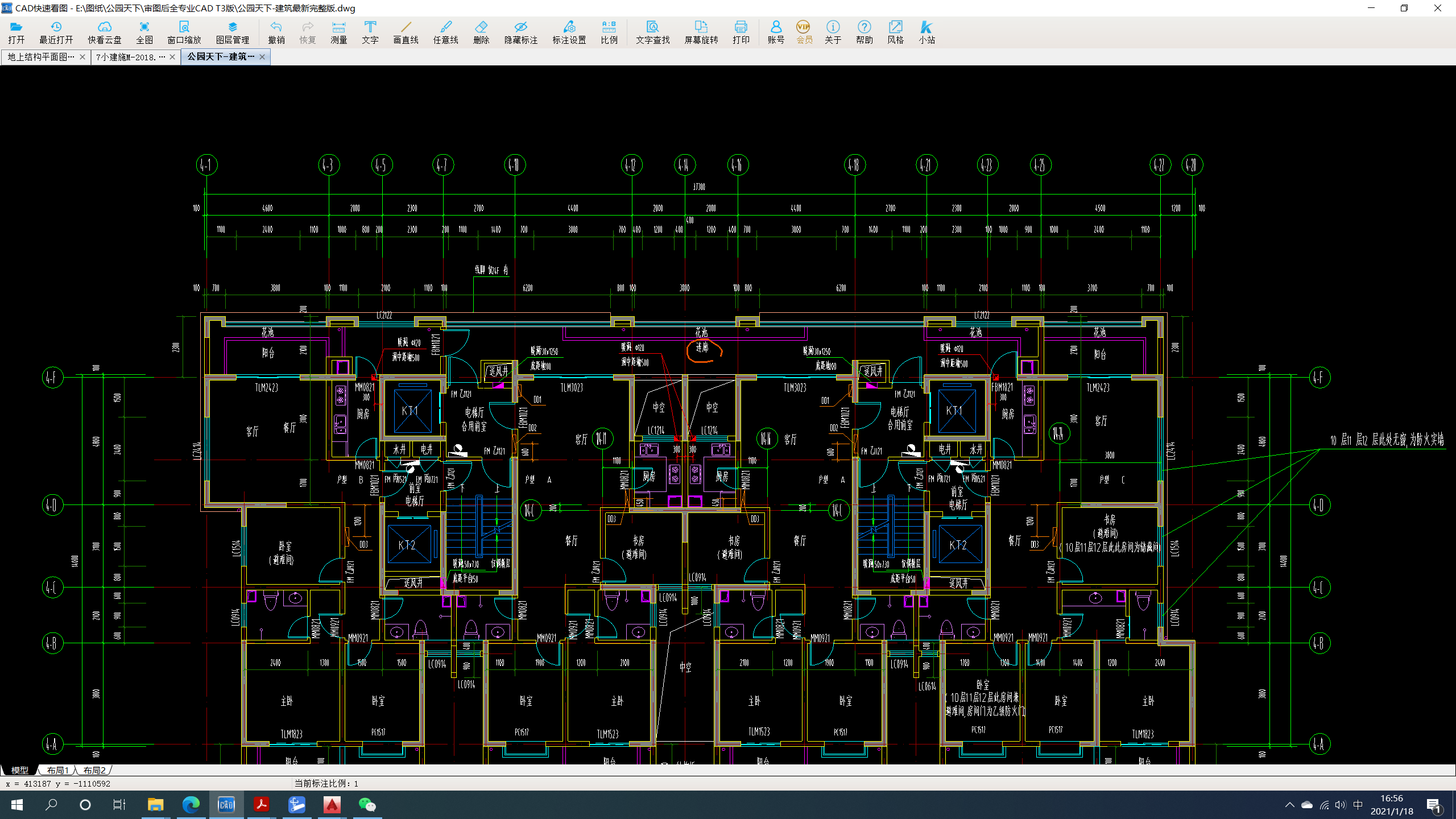Open the Windows Start menu

tap(17, 805)
